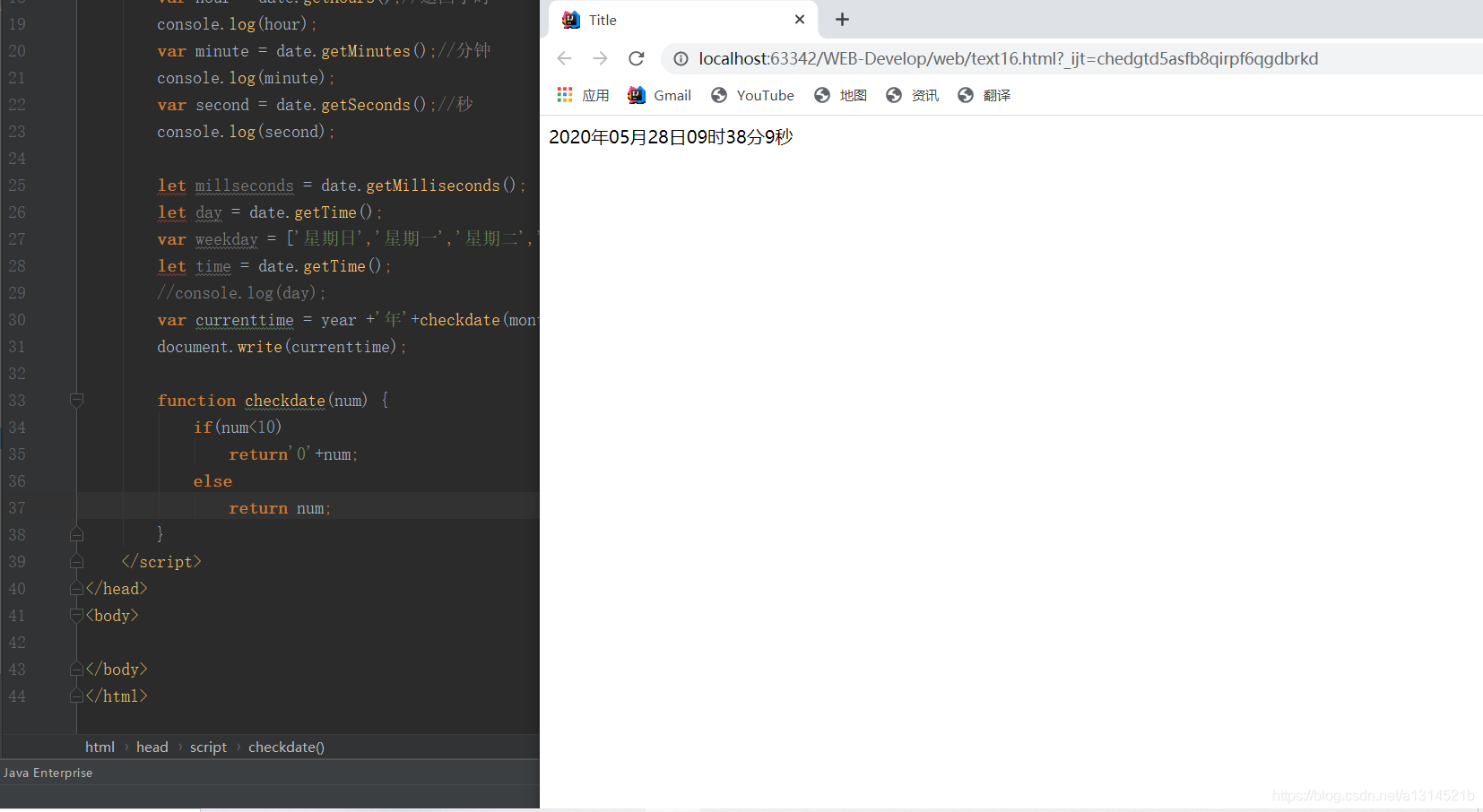
Task: Select html in the editor breadcrumb
Action: point(100,747)
